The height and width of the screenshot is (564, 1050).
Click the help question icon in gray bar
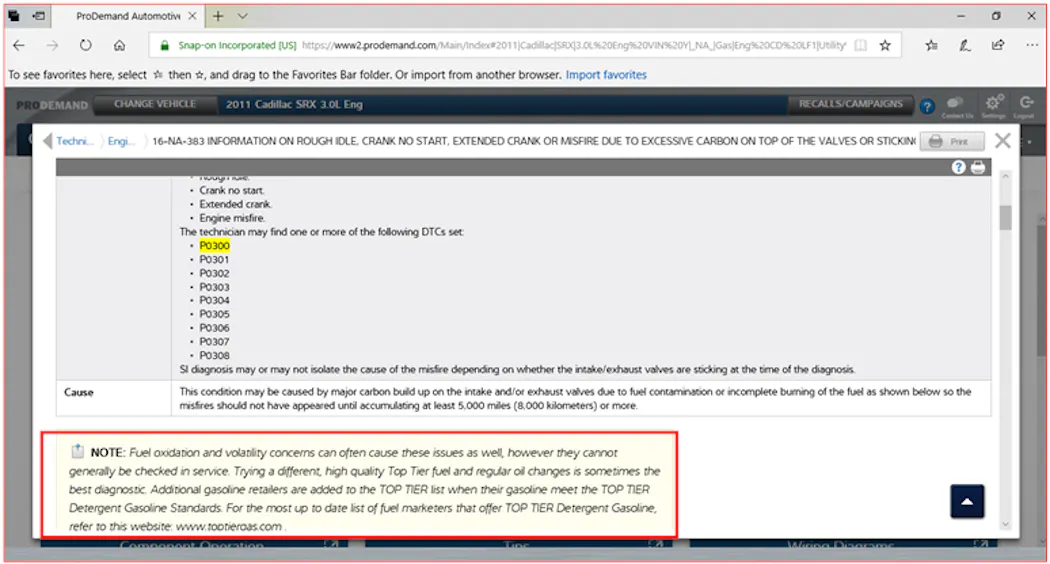(959, 167)
